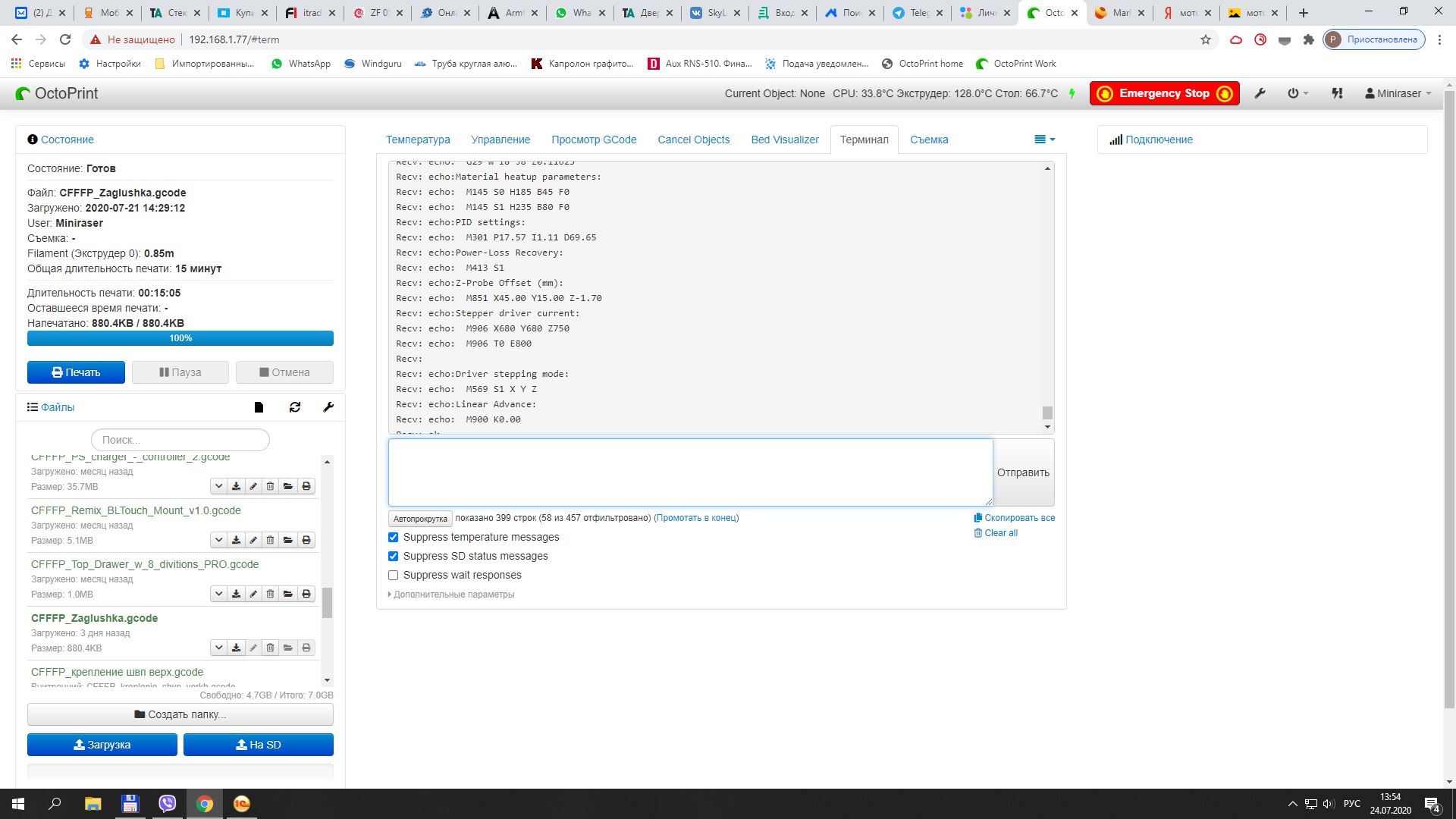Image resolution: width=1456 pixels, height=819 pixels.
Task: Click the Emergency Stop button
Action: tap(1164, 93)
